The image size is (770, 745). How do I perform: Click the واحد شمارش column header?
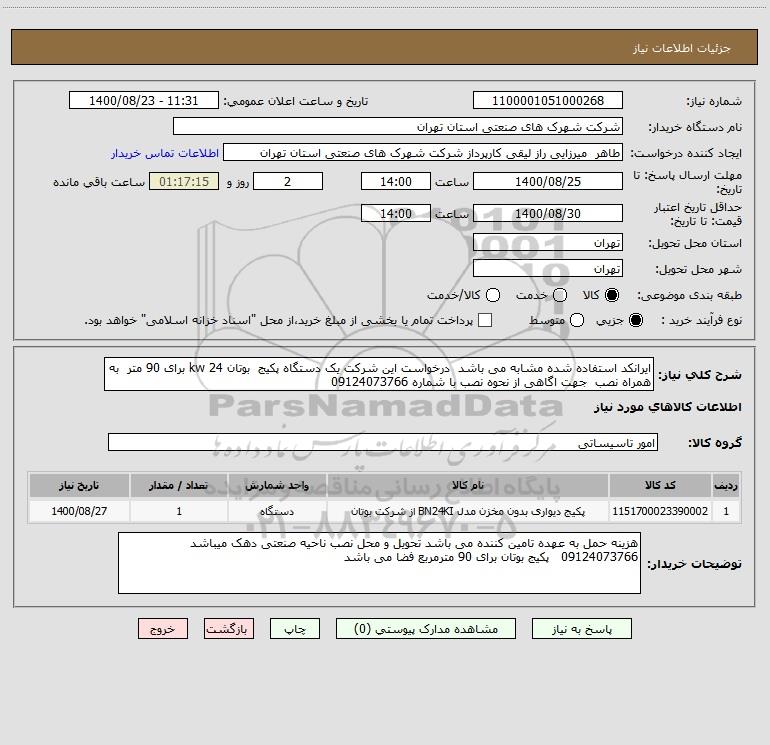click(277, 485)
